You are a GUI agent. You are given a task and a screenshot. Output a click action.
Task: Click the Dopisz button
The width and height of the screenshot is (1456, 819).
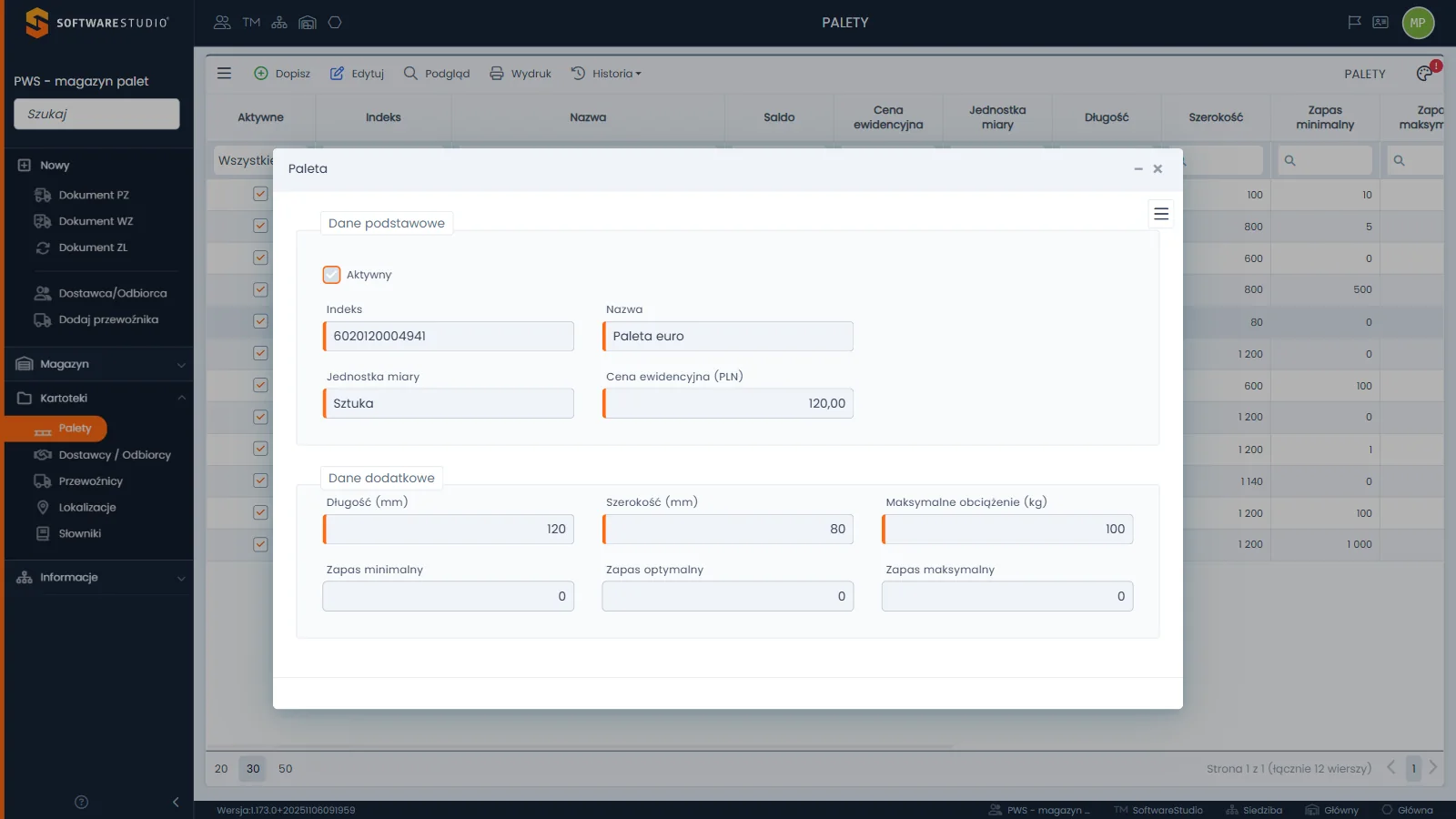click(282, 74)
